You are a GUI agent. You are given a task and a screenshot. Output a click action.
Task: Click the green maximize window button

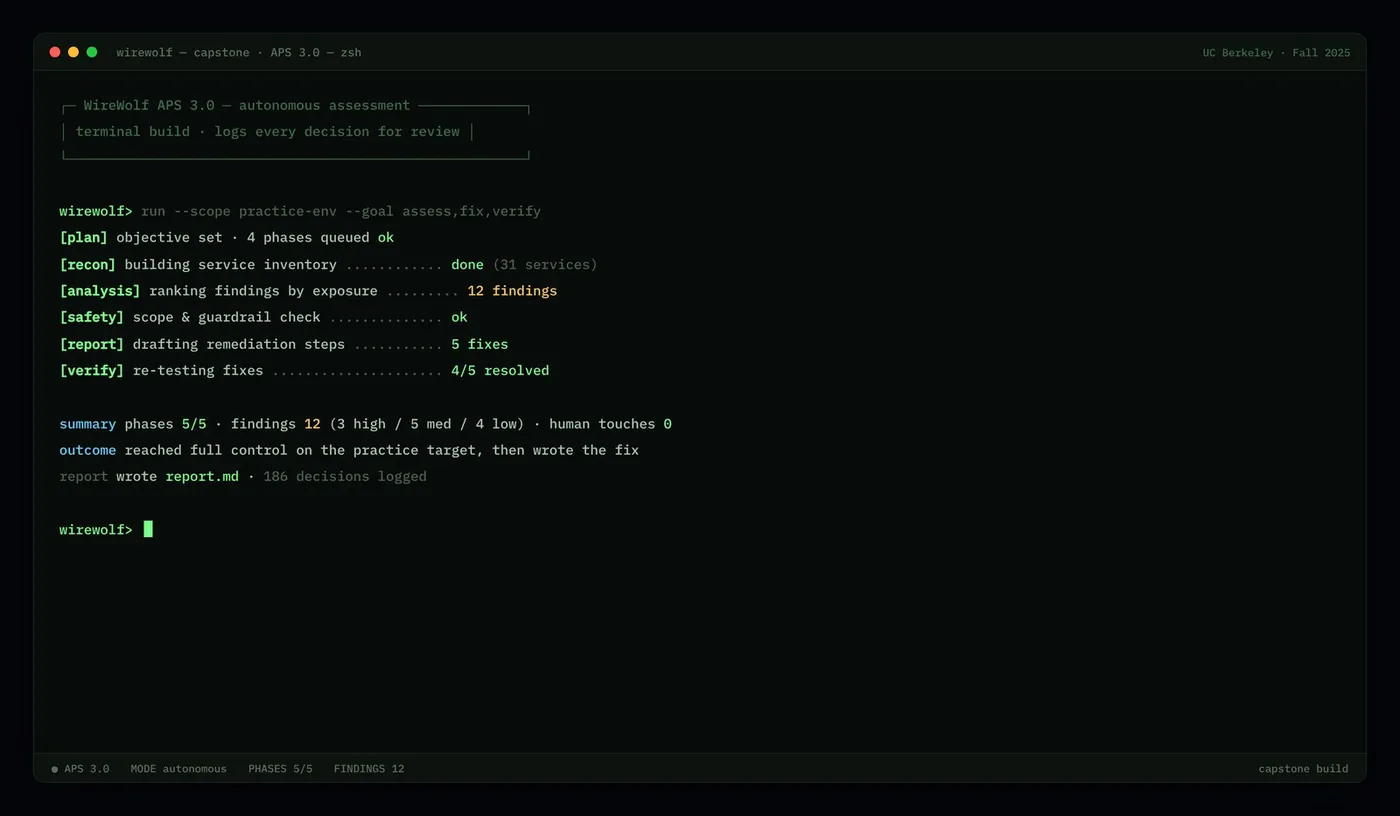[92, 52]
